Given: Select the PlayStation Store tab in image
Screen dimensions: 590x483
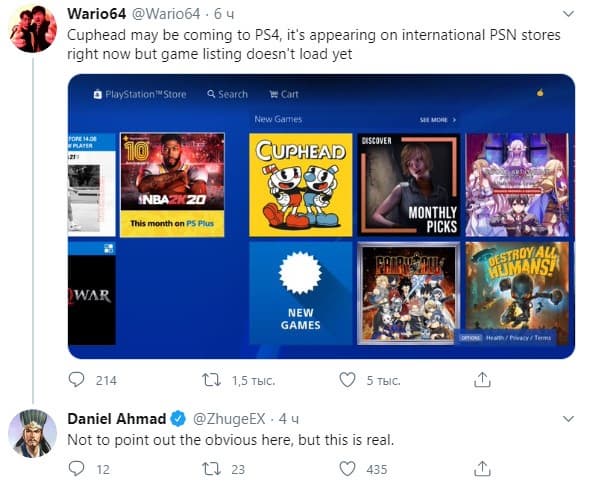Looking at the screenshot, I should (x=140, y=94).
